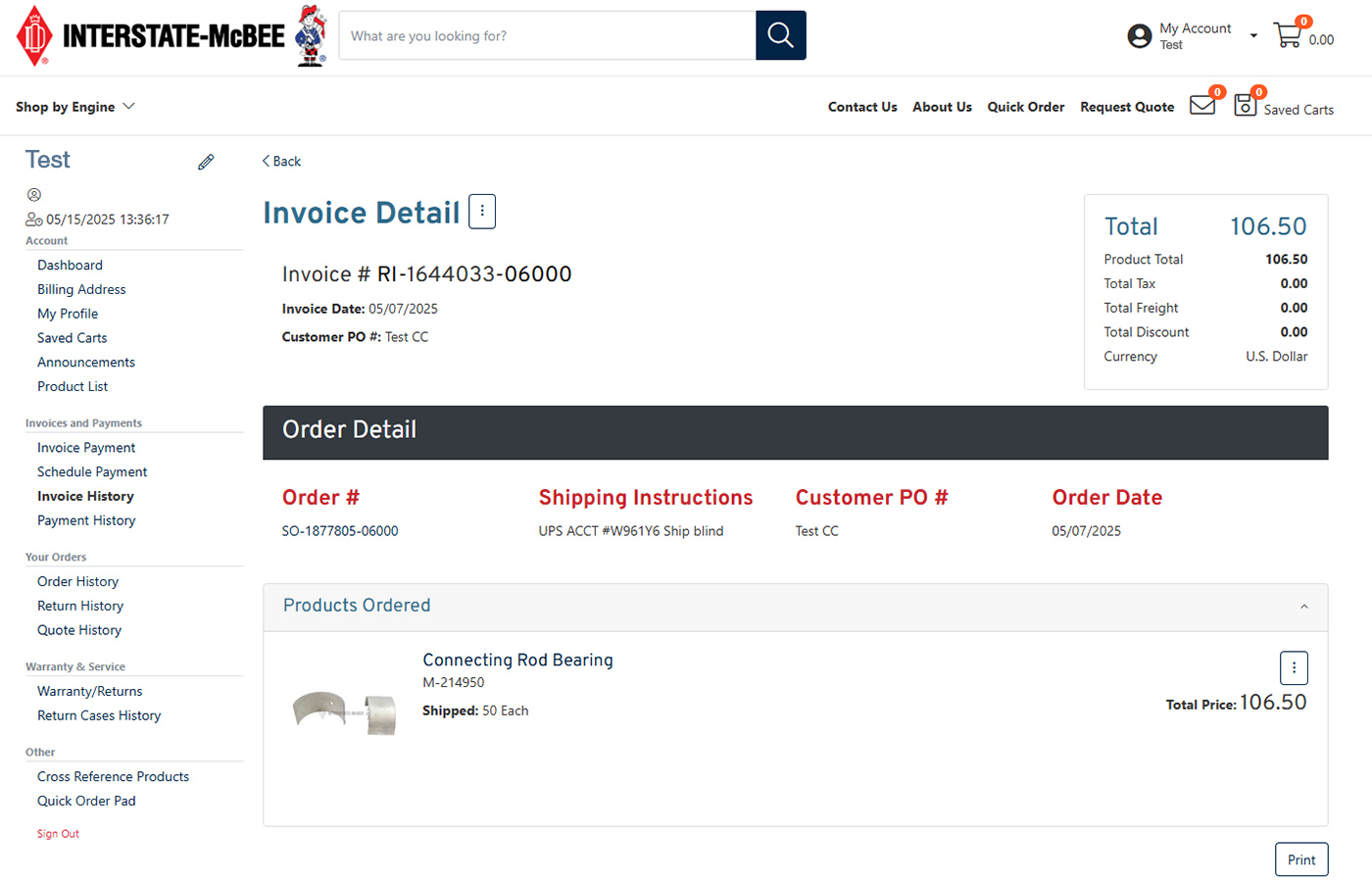Click order number SO-1877805-06000
This screenshot has width=1372, height=882.
click(x=340, y=531)
